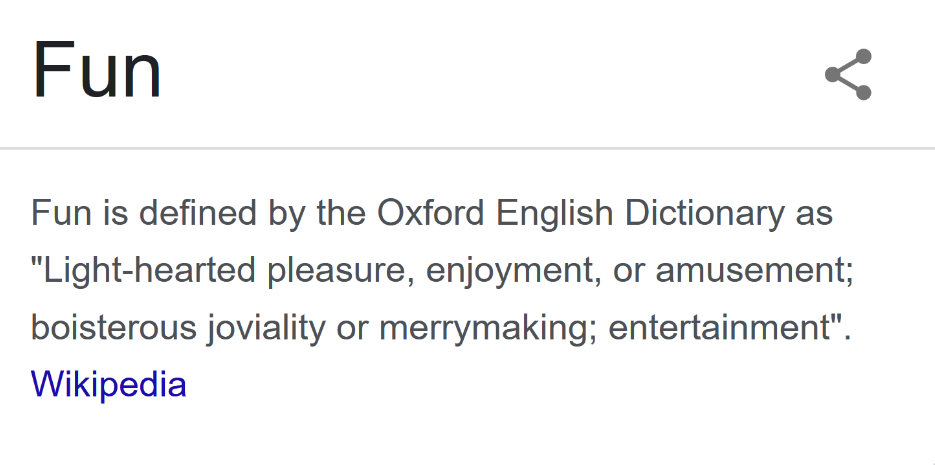Viewport: 935px width, 465px height.
Task: Click the word English in the first line
Action: coord(555,213)
